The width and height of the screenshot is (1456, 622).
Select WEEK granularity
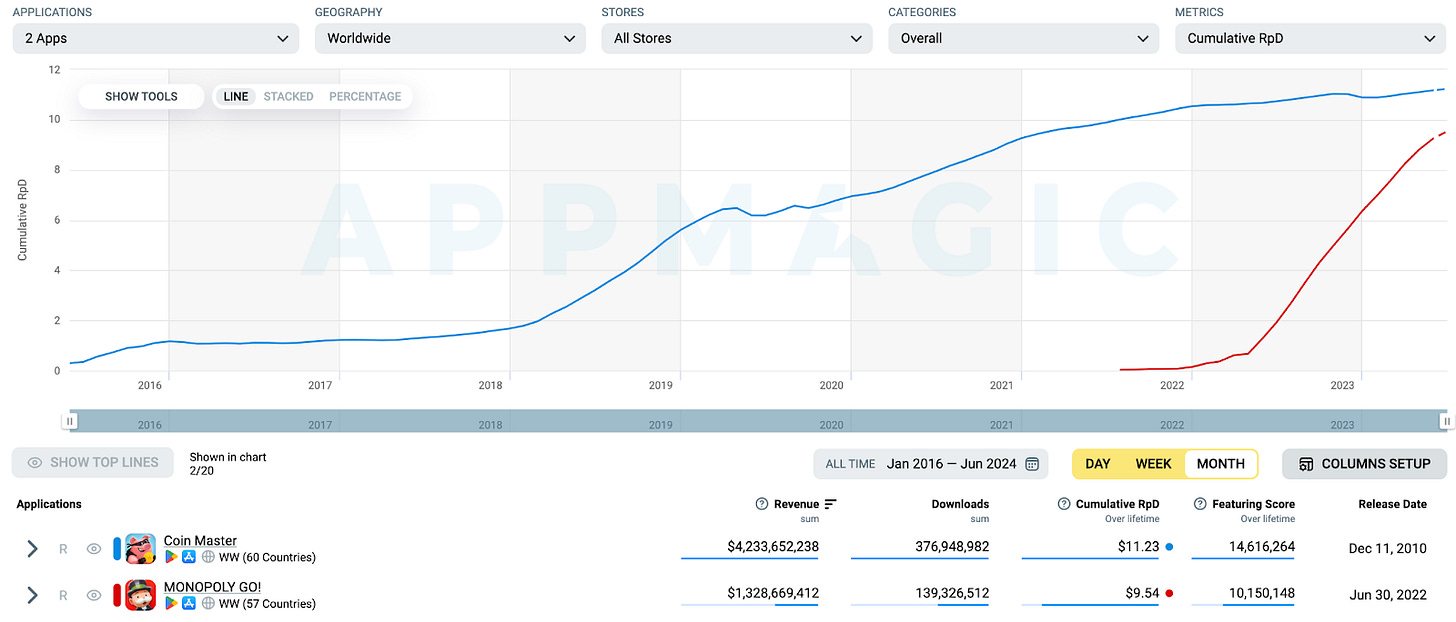(1153, 464)
